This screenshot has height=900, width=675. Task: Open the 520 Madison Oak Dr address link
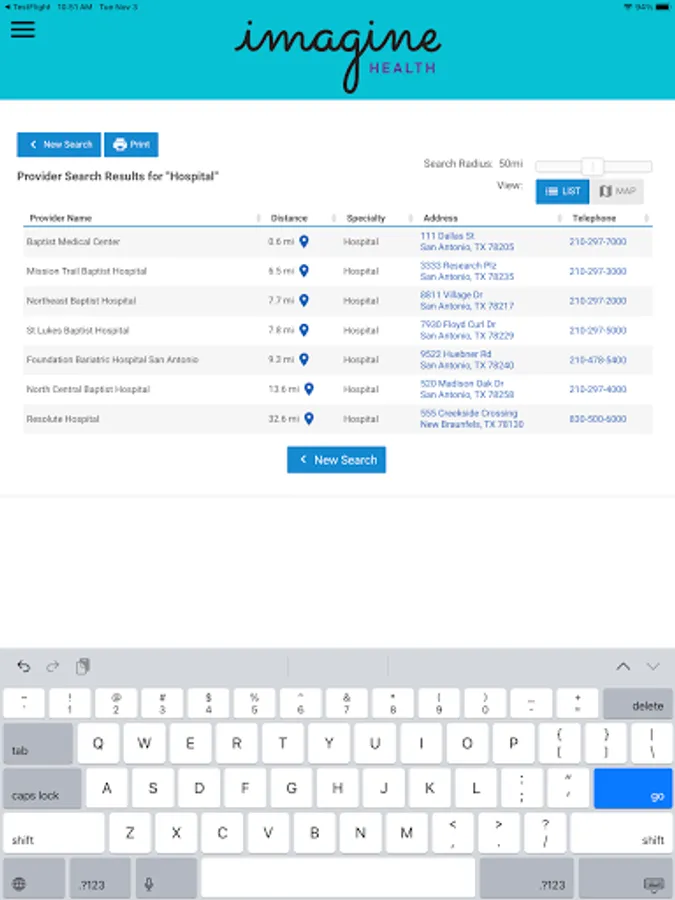click(467, 389)
